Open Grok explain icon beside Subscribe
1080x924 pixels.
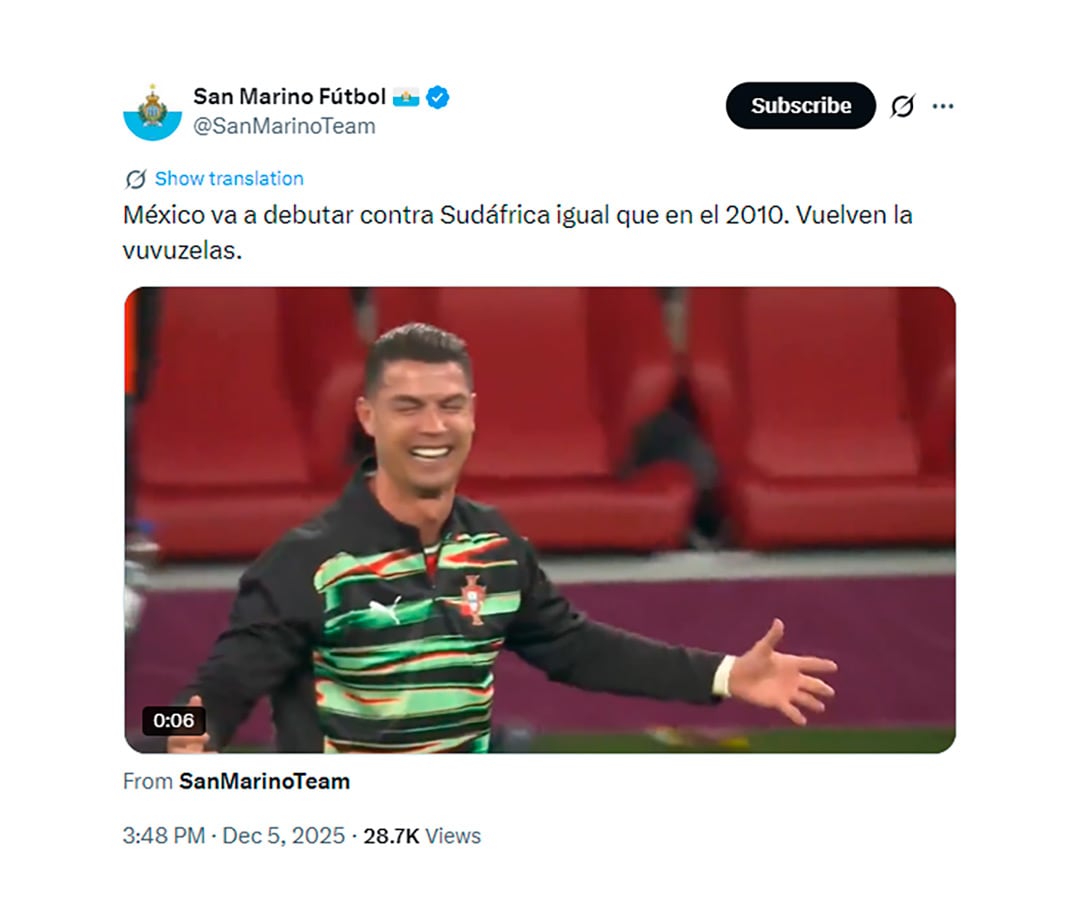coord(902,106)
